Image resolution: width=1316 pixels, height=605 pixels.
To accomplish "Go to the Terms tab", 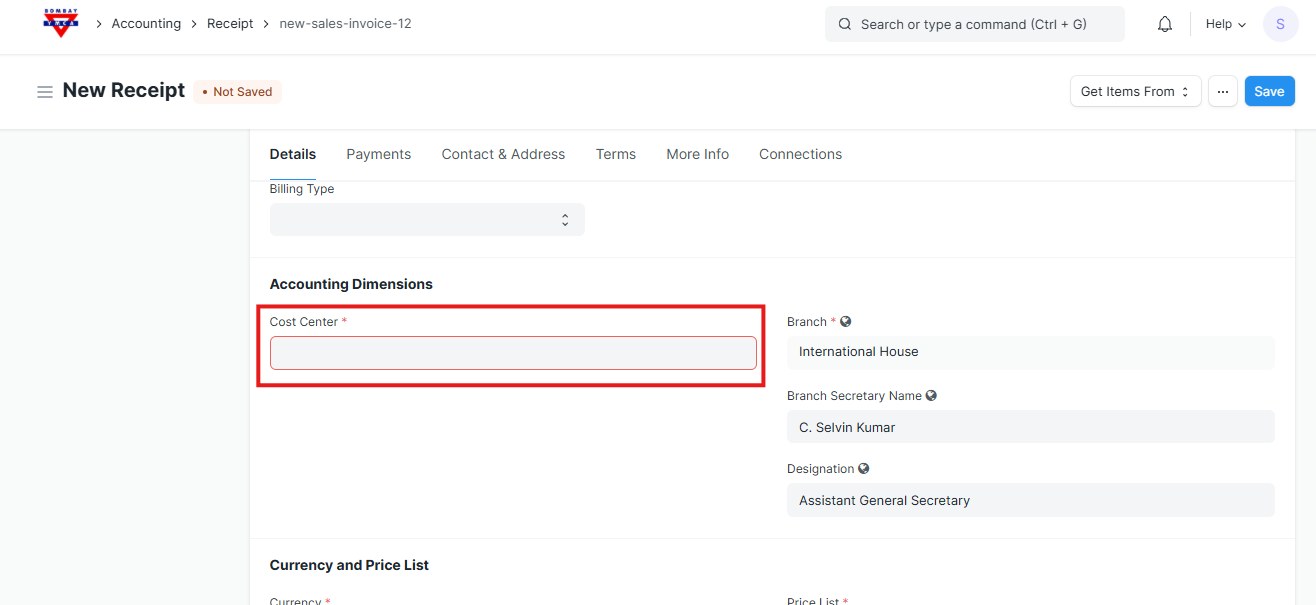I will pos(615,154).
